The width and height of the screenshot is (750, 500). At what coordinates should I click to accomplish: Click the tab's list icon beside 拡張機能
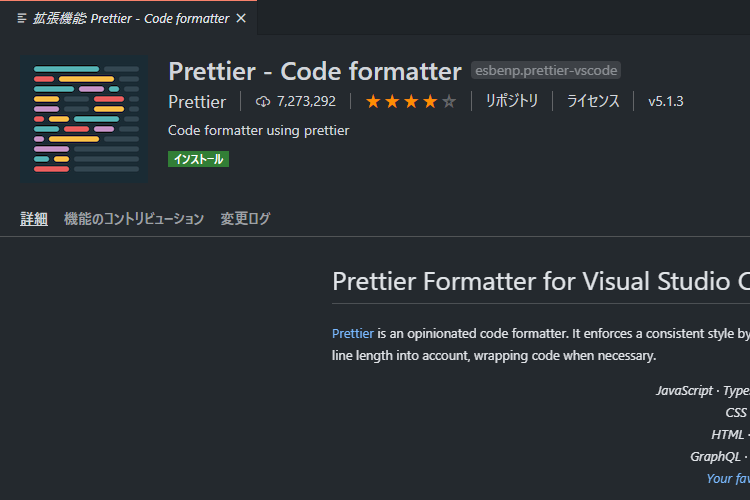click(x=22, y=18)
